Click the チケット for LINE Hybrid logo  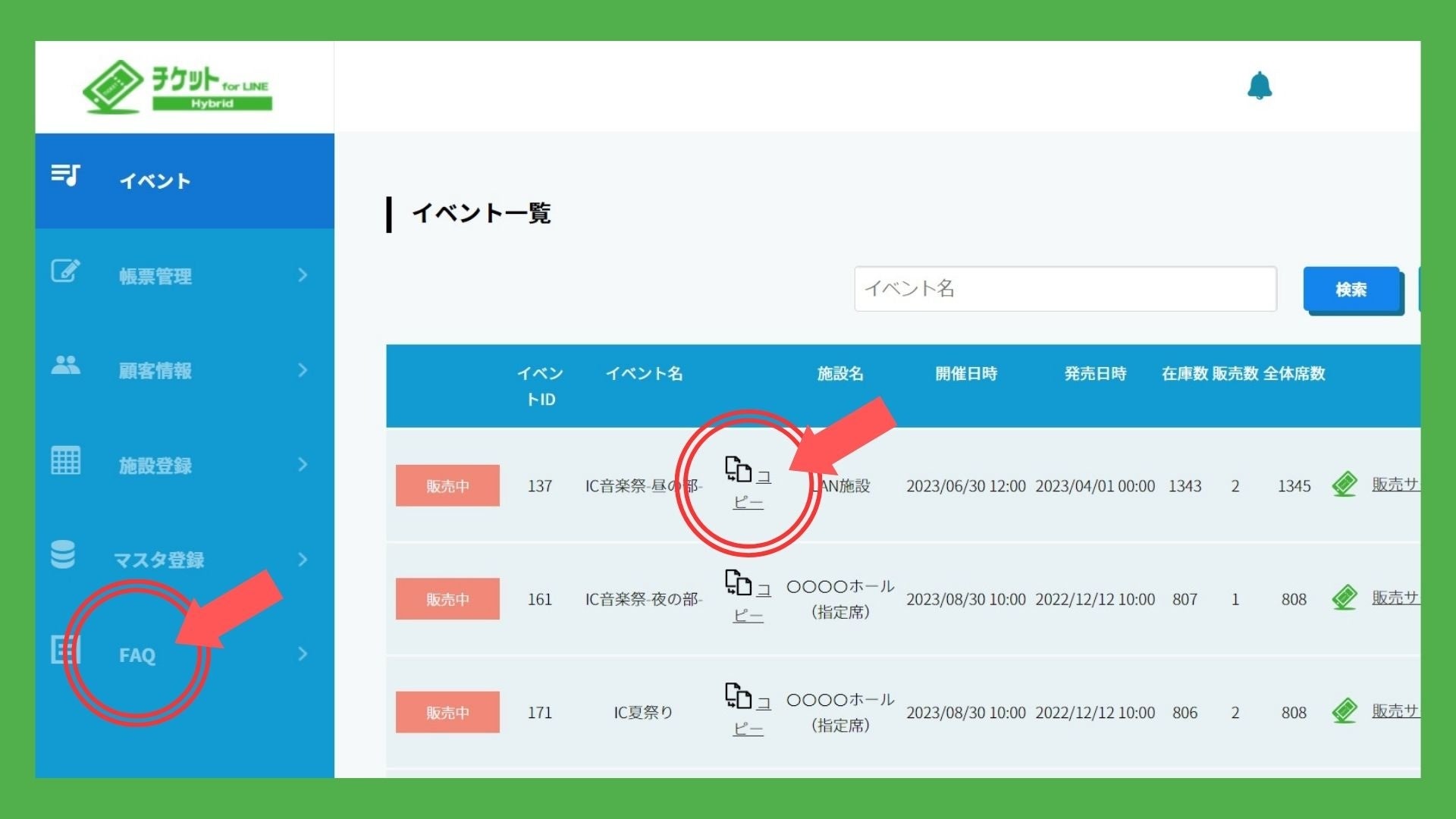tap(178, 86)
